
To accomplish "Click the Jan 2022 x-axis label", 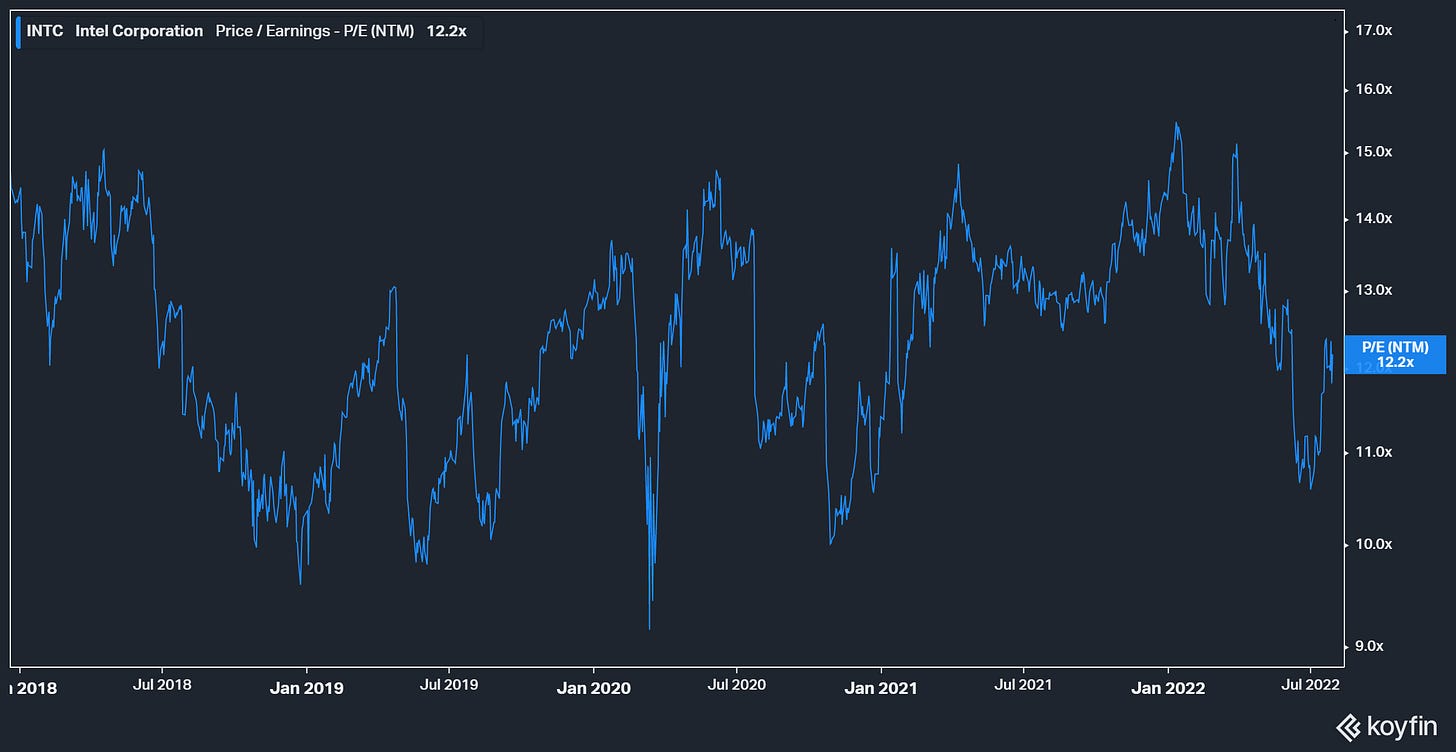I will [x=1169, y=688].
